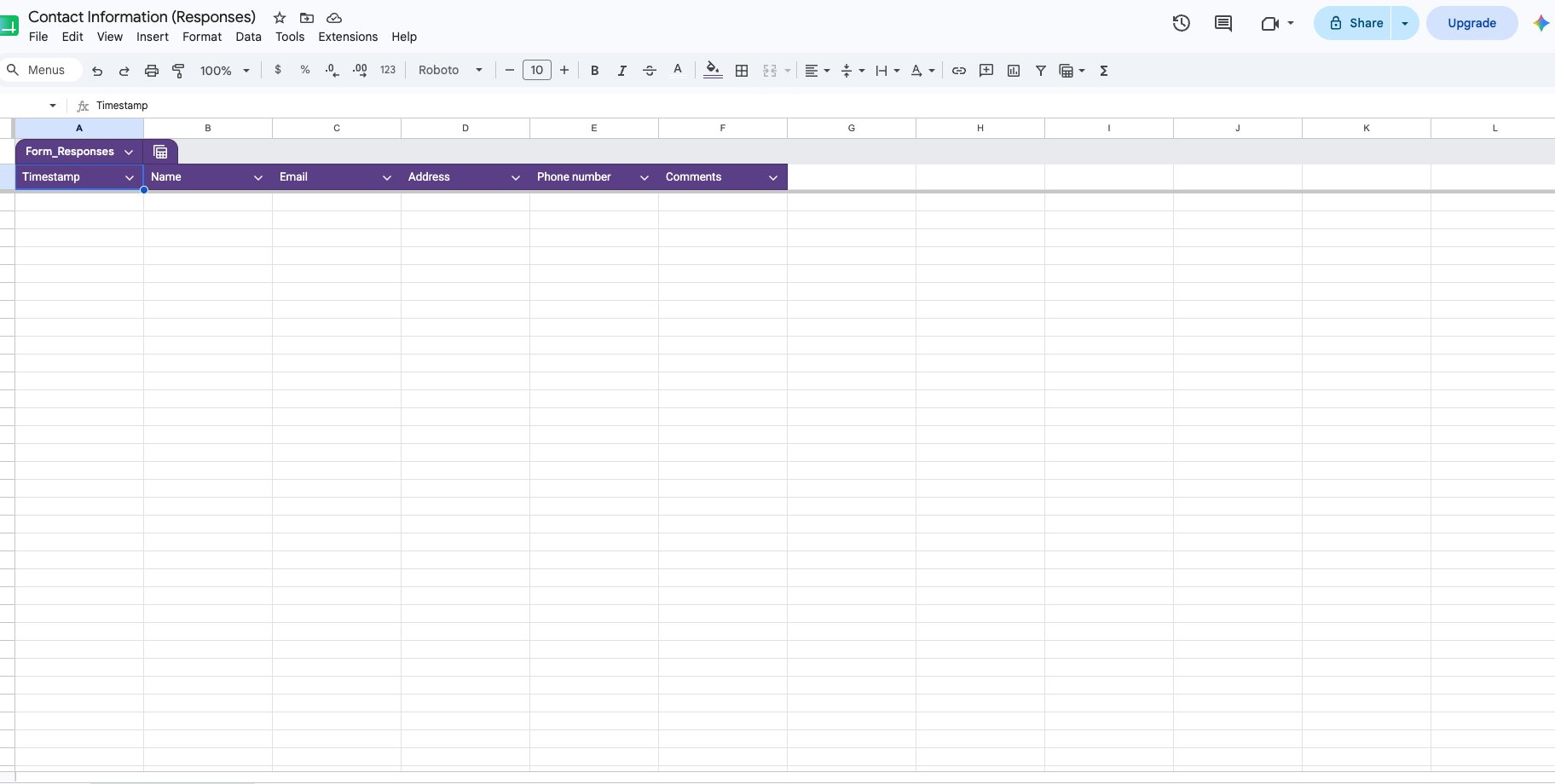Click the Merge cells icon
The image size is (1555, 784).
(770, 71)
